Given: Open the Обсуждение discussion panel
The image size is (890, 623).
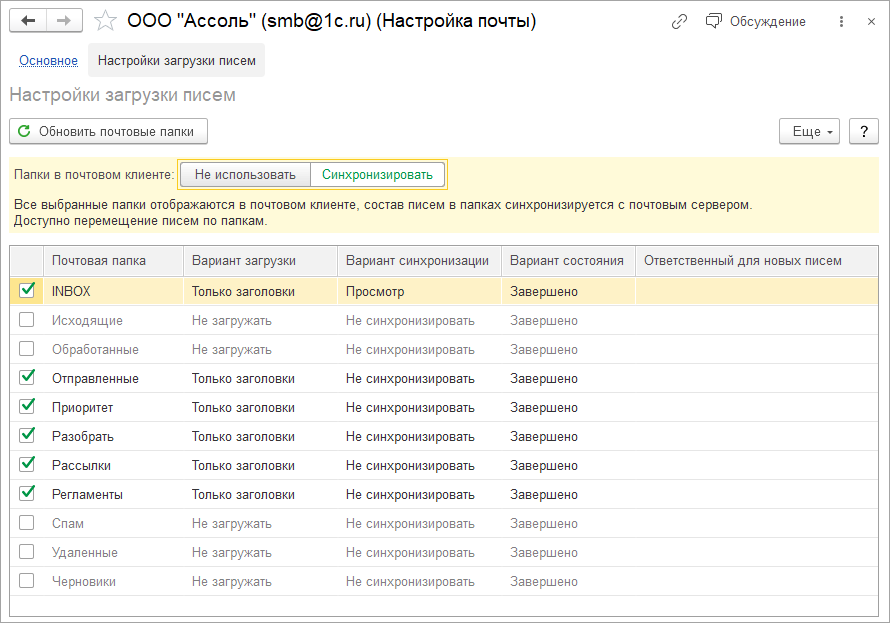Looking at the screenshot, I should click(x=756, y=21).
